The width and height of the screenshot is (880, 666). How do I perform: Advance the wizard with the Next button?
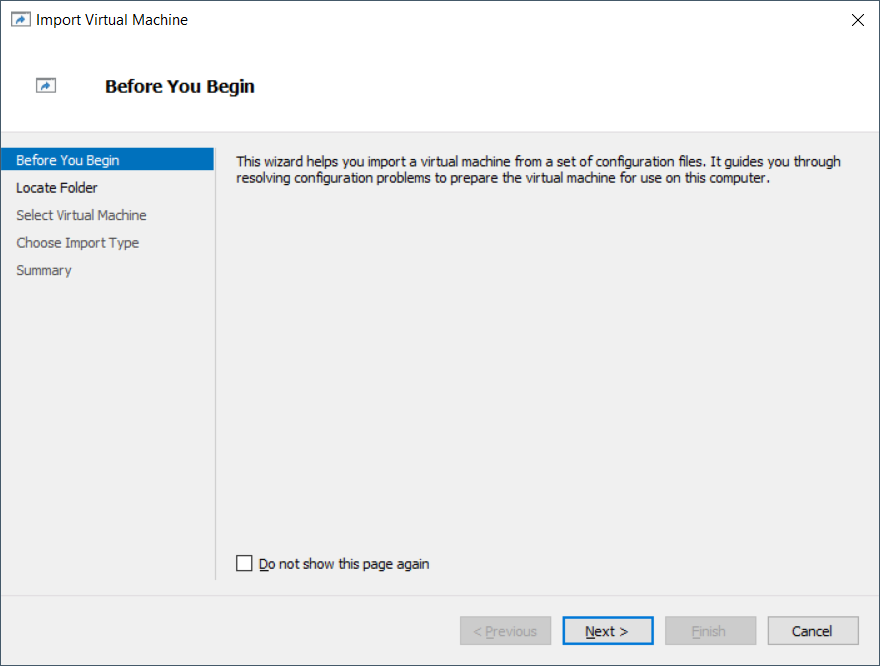(607, 630)
